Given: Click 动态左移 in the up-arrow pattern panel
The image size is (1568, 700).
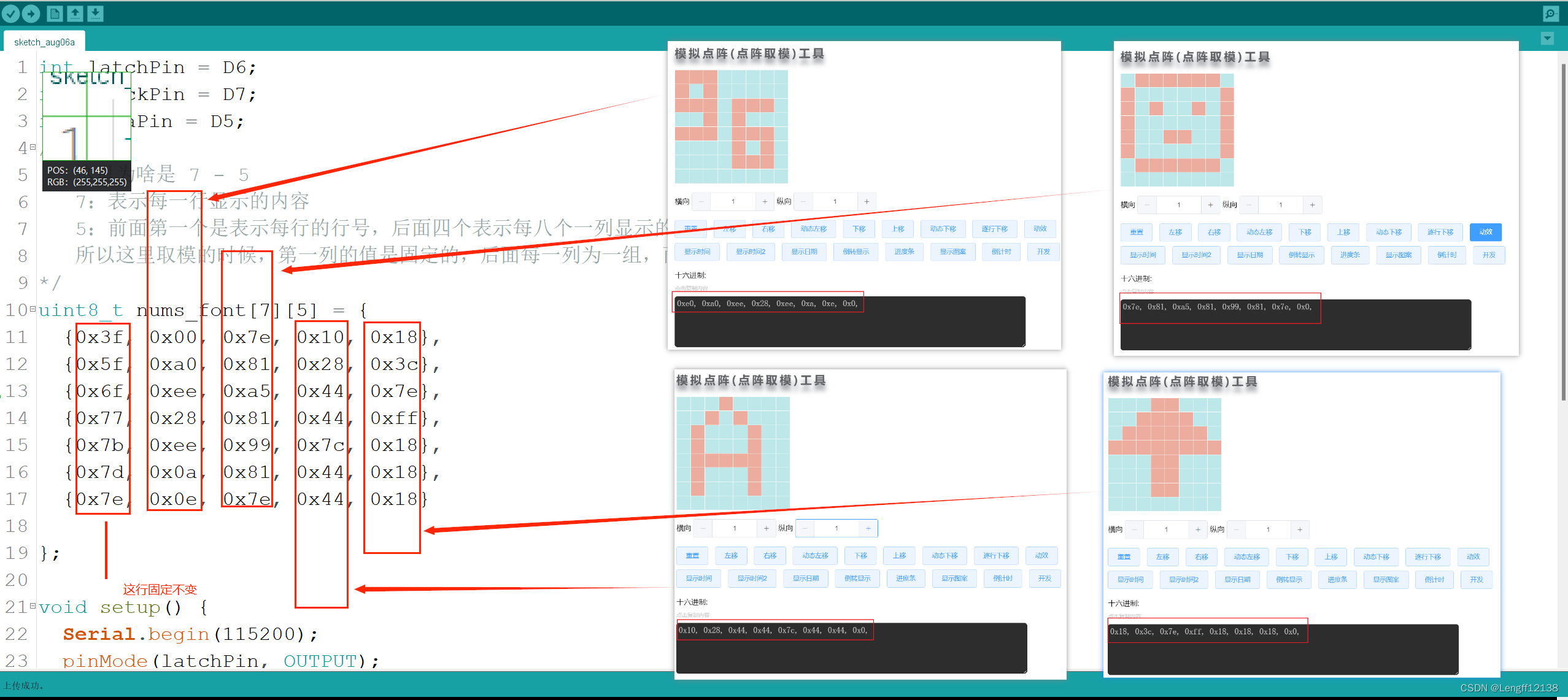Looking at the screenshot, I should click(1246, 557).
